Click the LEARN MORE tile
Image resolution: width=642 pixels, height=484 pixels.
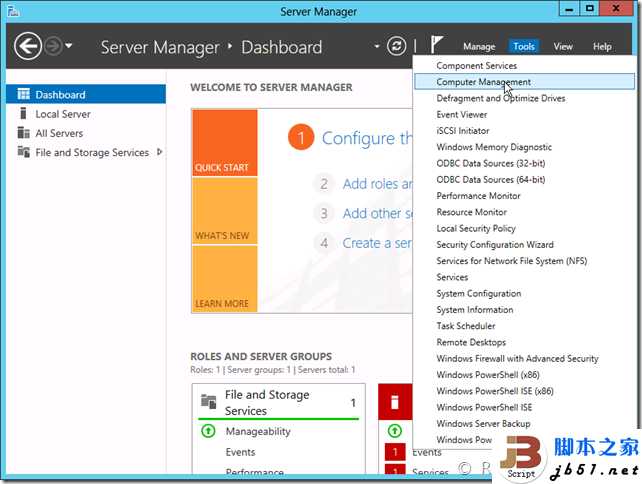[225, 279]
